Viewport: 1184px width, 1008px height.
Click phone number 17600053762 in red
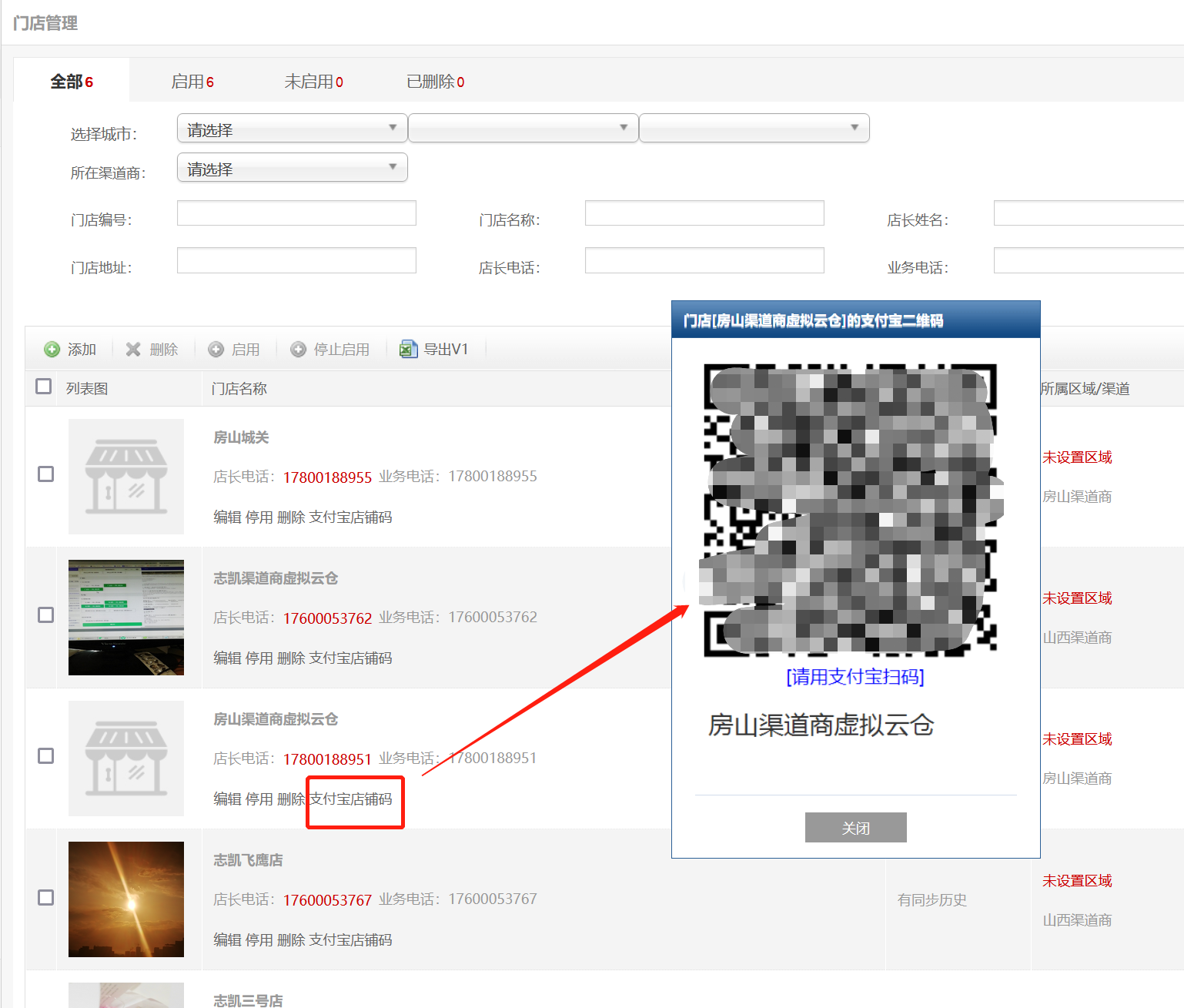tap(327, 618)
